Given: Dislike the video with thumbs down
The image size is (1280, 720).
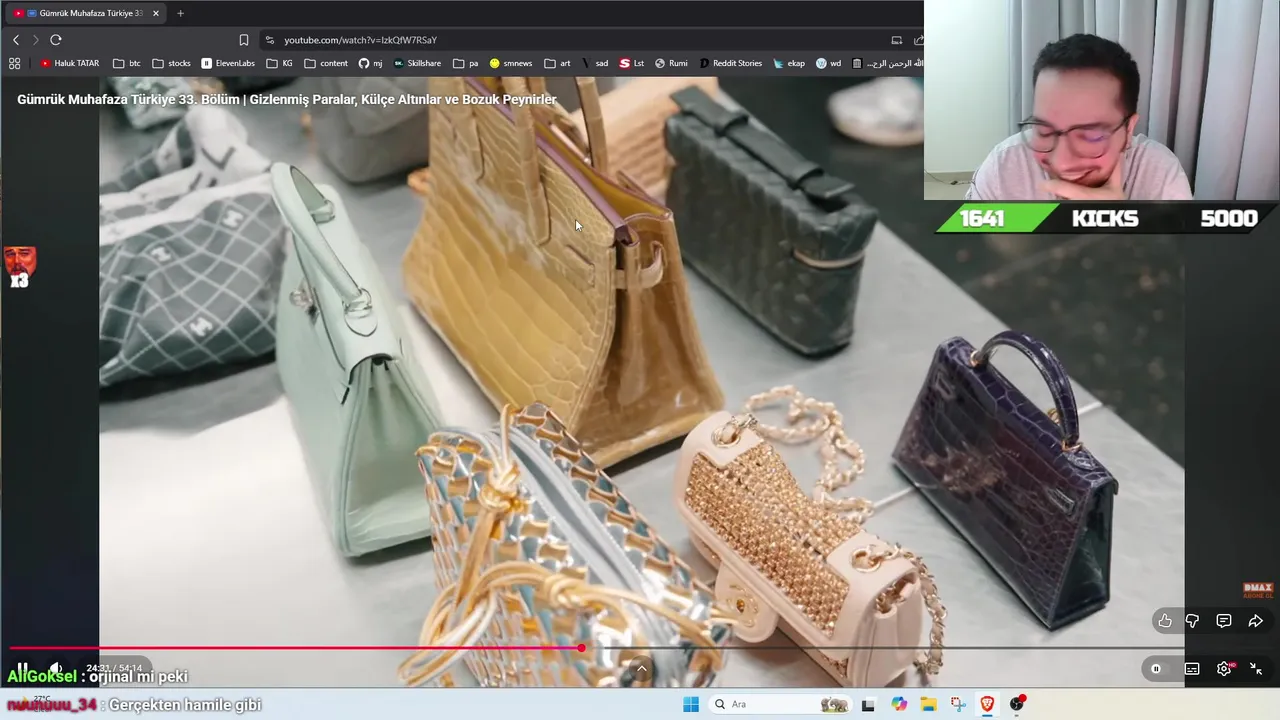Looking at the screenshot, I should click(x=1192, y=621).
